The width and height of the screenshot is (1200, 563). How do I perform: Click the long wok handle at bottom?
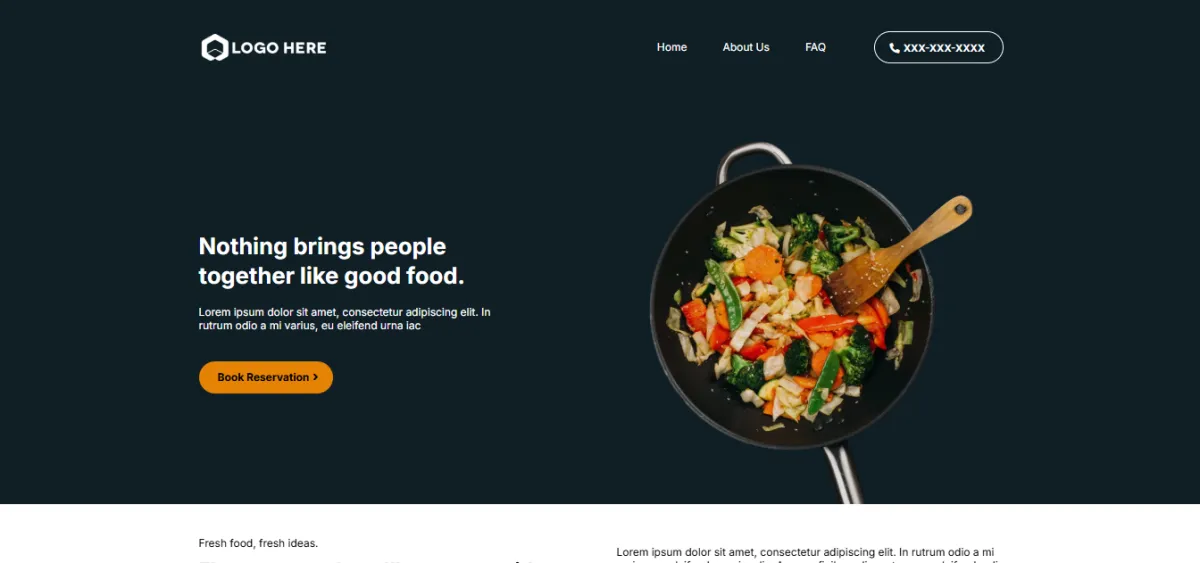point(844,472)
